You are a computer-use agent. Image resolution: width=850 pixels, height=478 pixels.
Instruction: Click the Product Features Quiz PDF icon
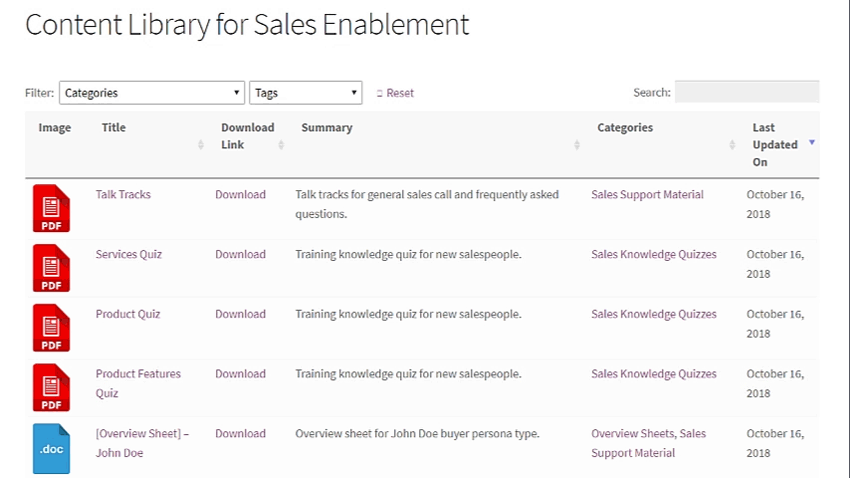click(51, 387)
